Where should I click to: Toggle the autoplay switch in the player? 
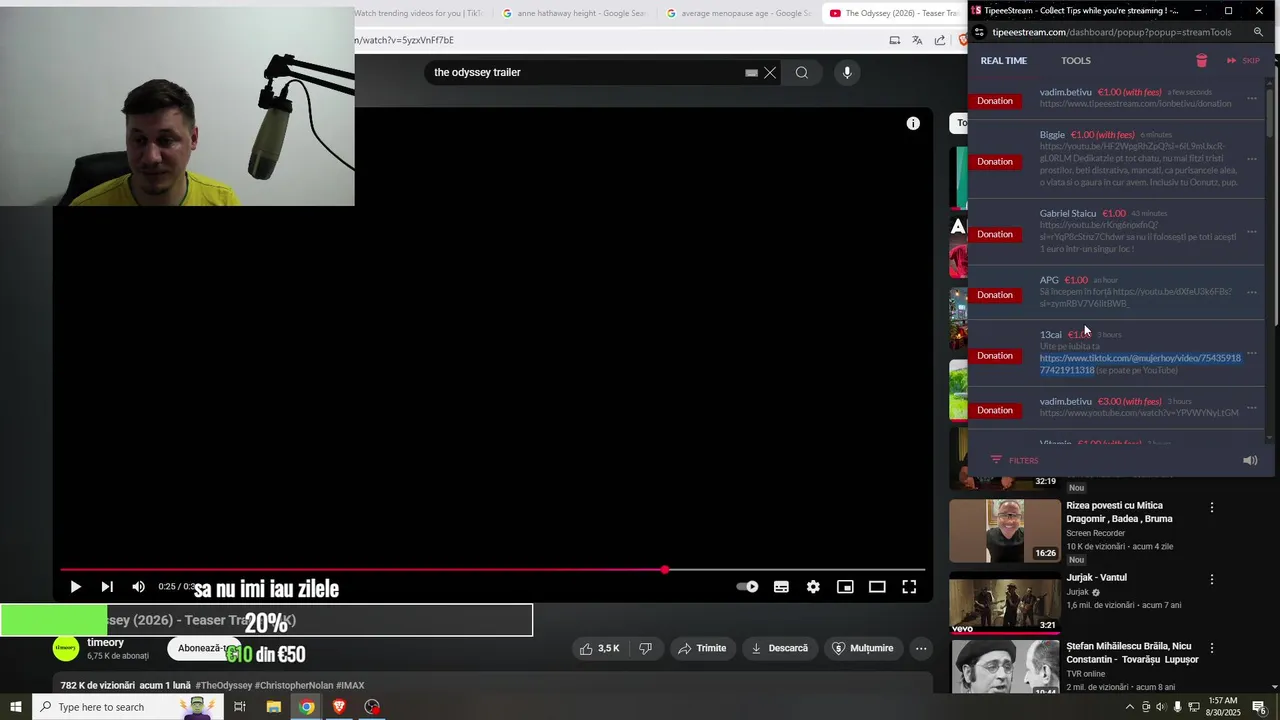click(748, 587)
